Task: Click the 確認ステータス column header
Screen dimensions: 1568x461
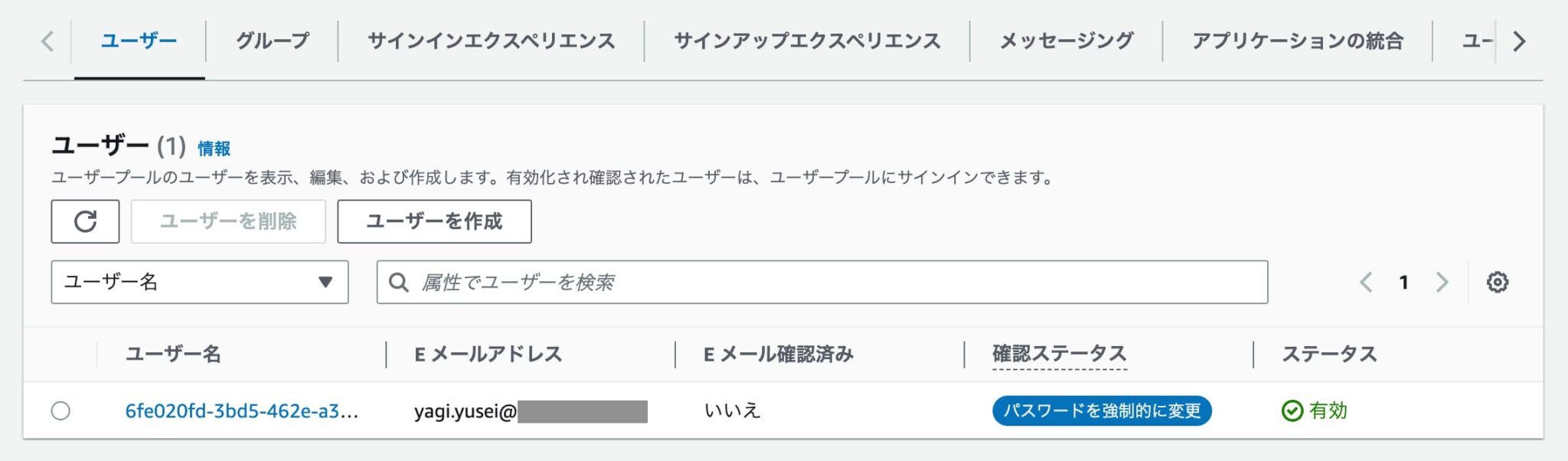Action: tap(1059, 354)
